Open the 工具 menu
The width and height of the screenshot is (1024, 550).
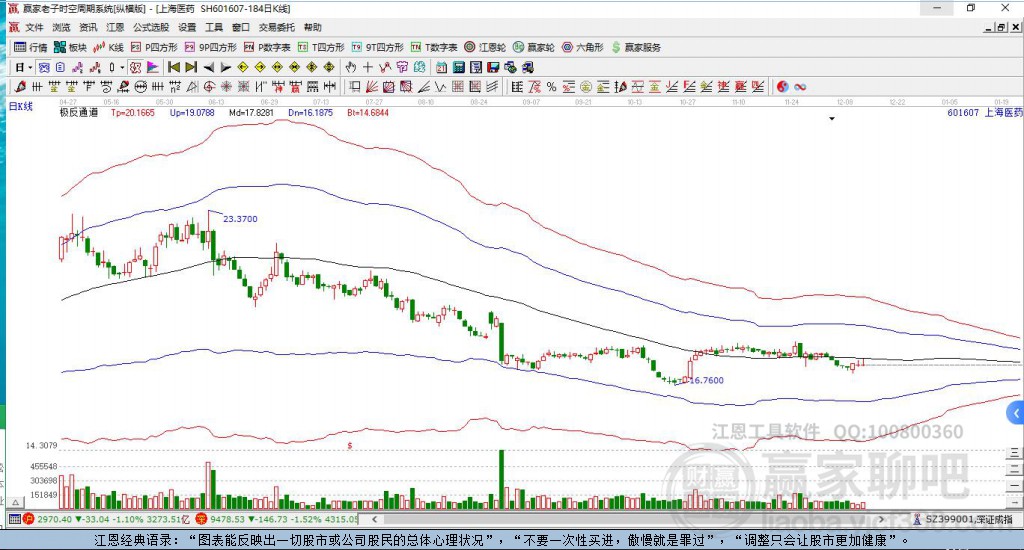[x=214, y=27]
